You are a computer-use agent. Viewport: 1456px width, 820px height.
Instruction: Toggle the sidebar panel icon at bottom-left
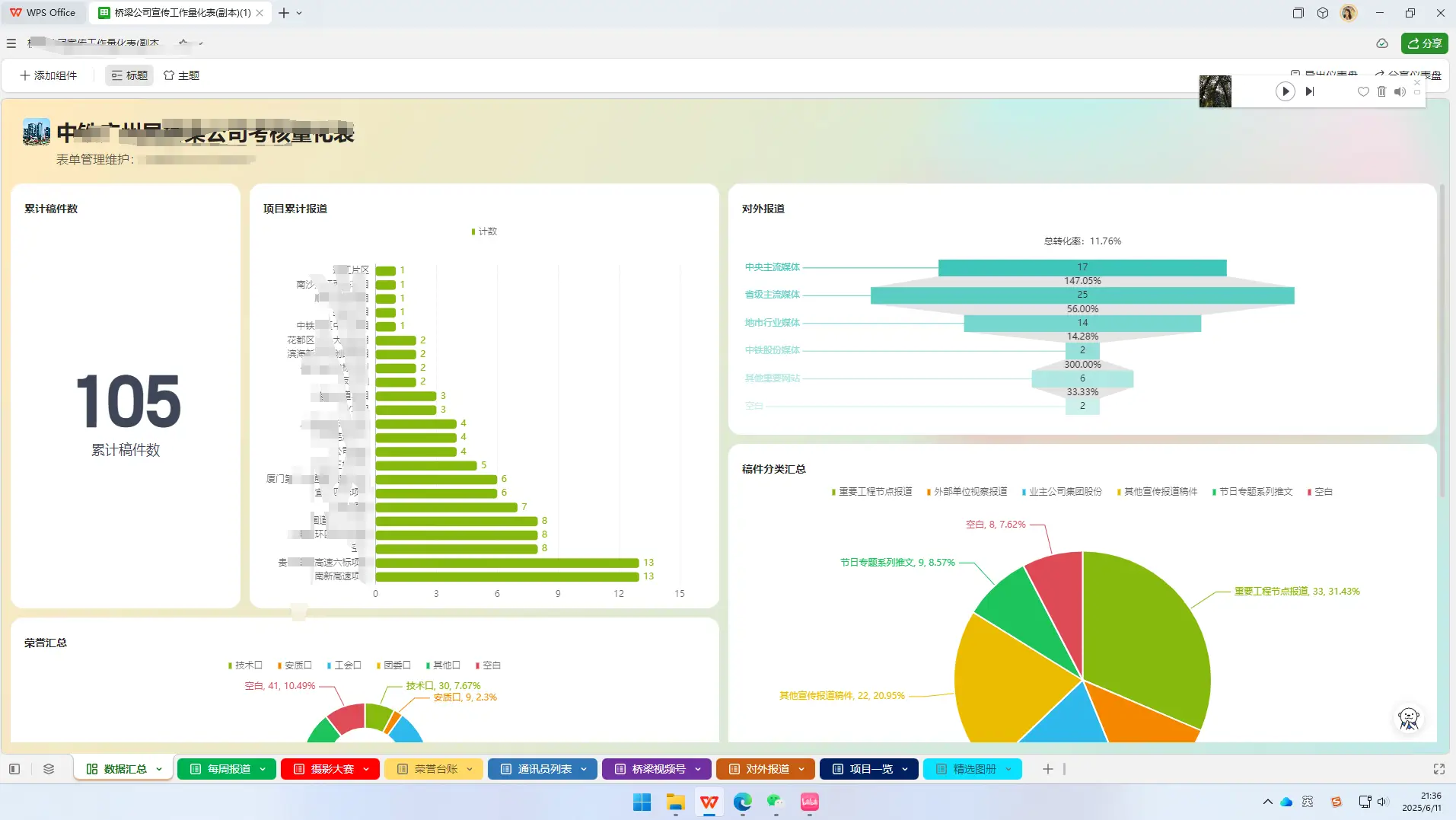tap(14, 769)
